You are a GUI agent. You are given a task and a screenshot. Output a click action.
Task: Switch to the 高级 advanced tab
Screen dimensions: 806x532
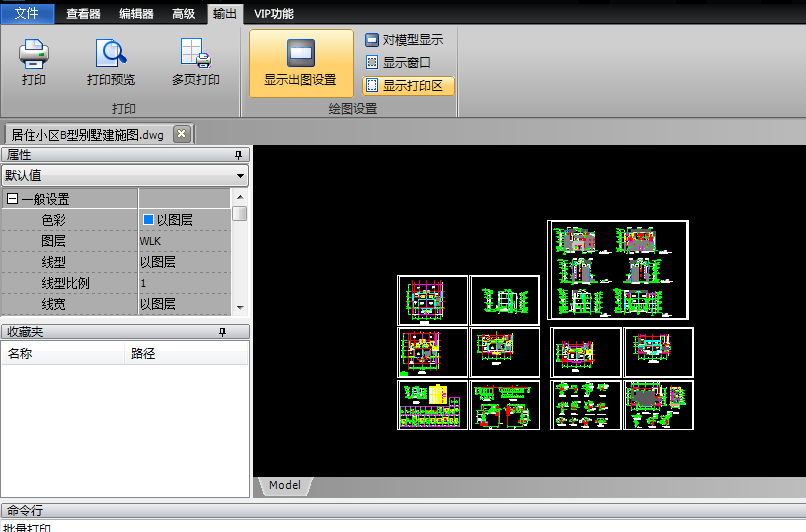(x=184, y=14)
